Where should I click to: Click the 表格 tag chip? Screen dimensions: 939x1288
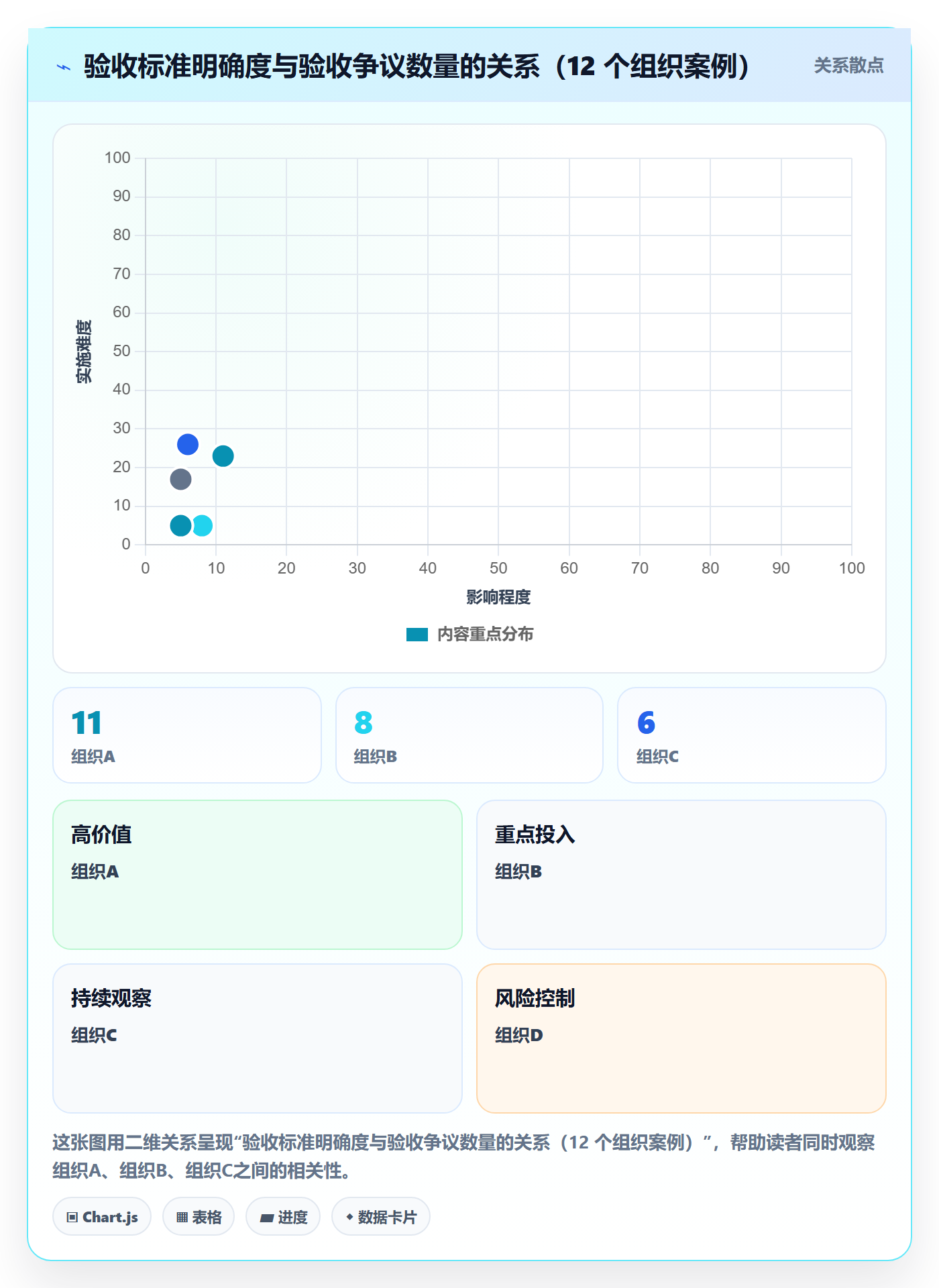click(x=199, y=1217)
